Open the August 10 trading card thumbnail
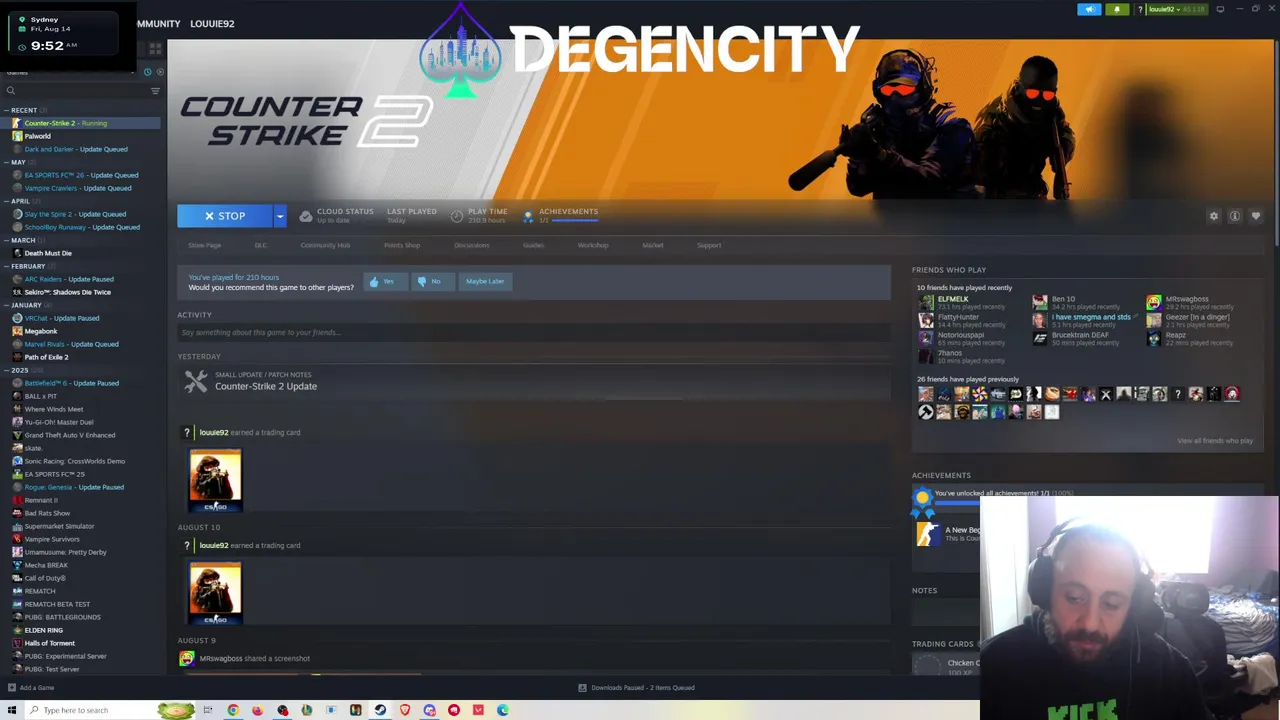The image size is (1280, 720). click(215, 592)
